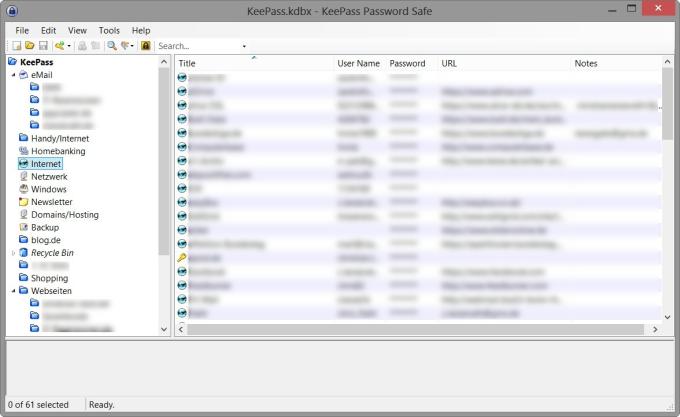The height and width of the screenshot is (417, 680).
Task: Click the KeePass lock icon in title bar
Action: 12,11
